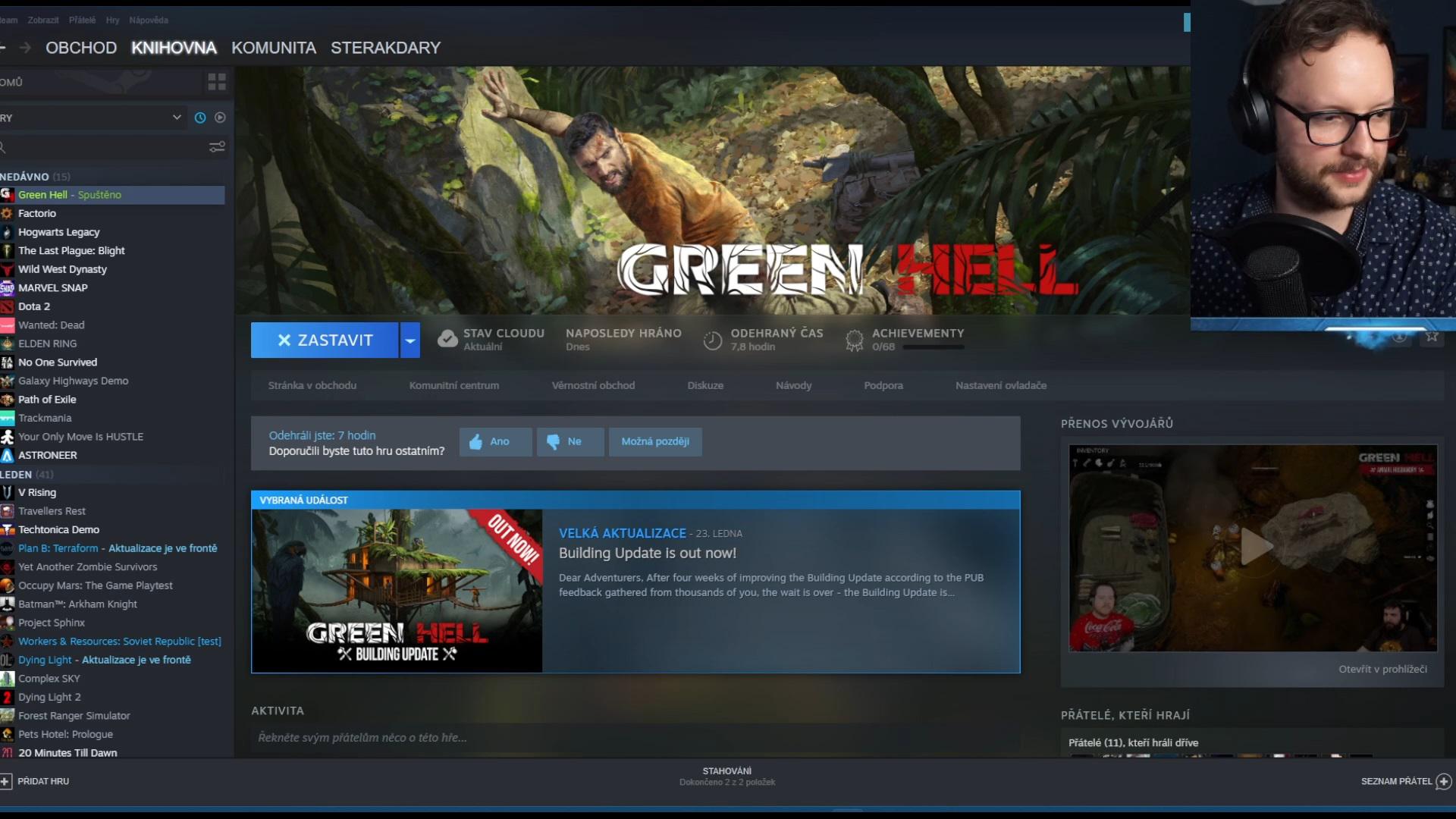Open the STAHOVÁNÍ downloads status
Screen dimensions: 1456x819
click(727, 776)
